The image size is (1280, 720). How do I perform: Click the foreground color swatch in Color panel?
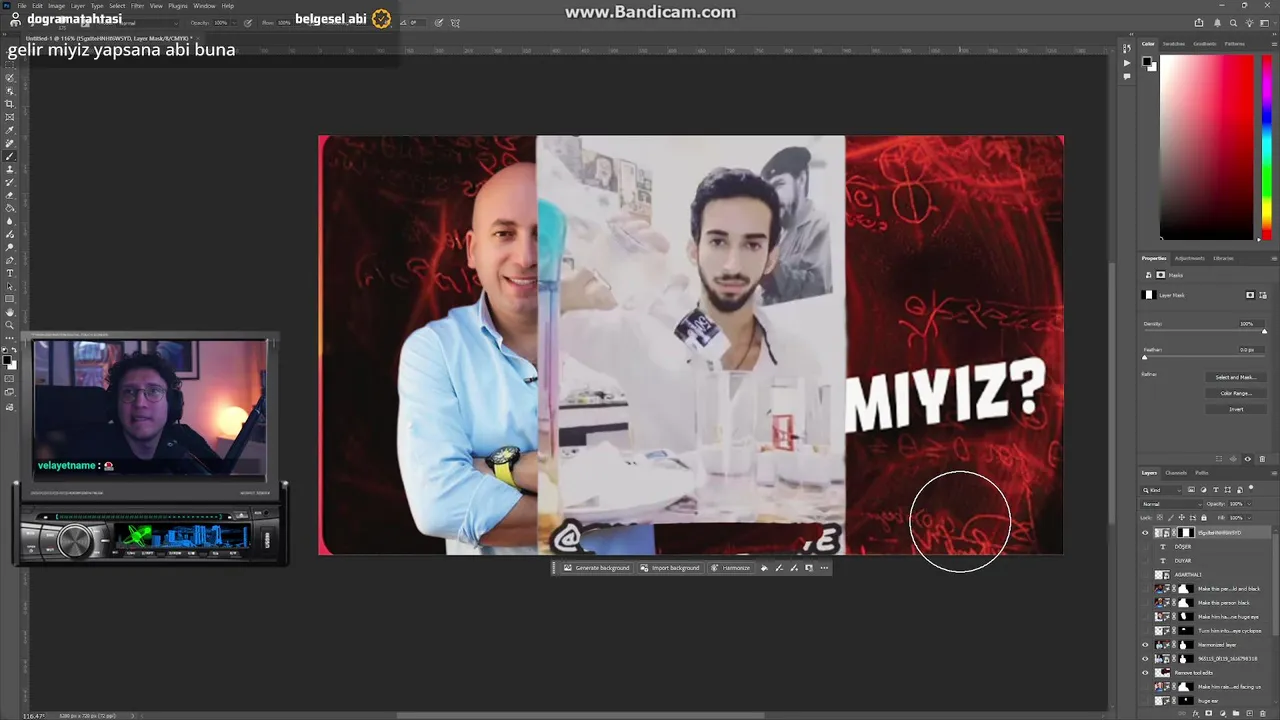[1149, 62]
